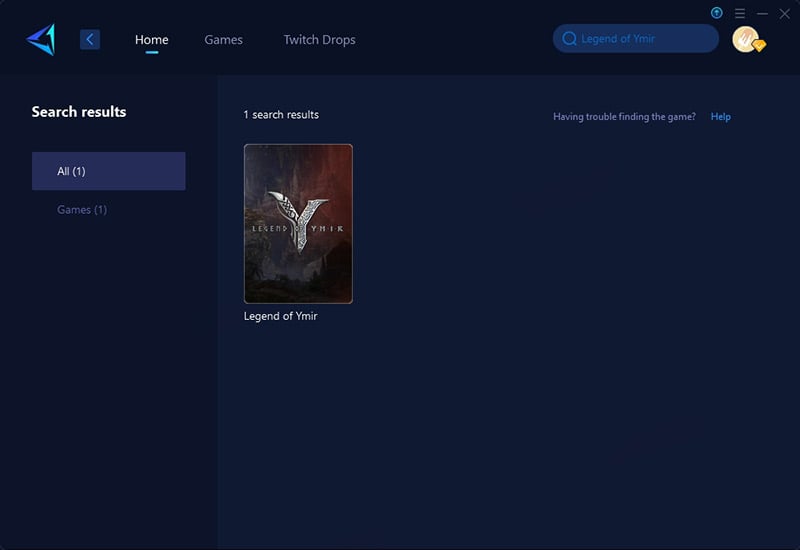
Task: Focus the Legend of Ymir search field
Action: click(x=636, y=38)
